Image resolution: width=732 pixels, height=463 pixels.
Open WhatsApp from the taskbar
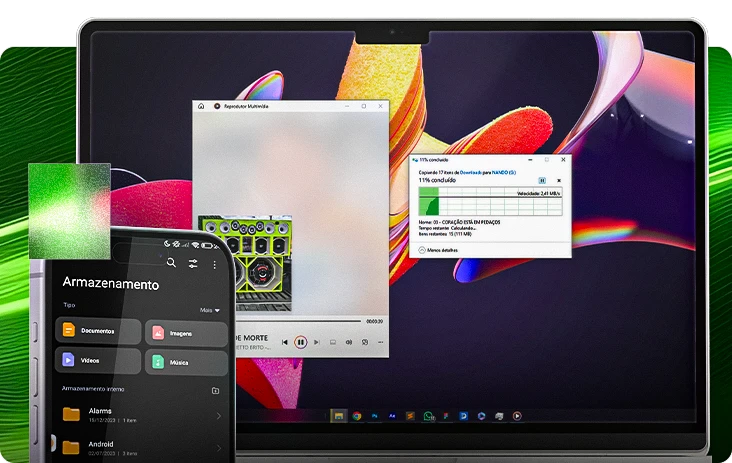tap(428, 415)
